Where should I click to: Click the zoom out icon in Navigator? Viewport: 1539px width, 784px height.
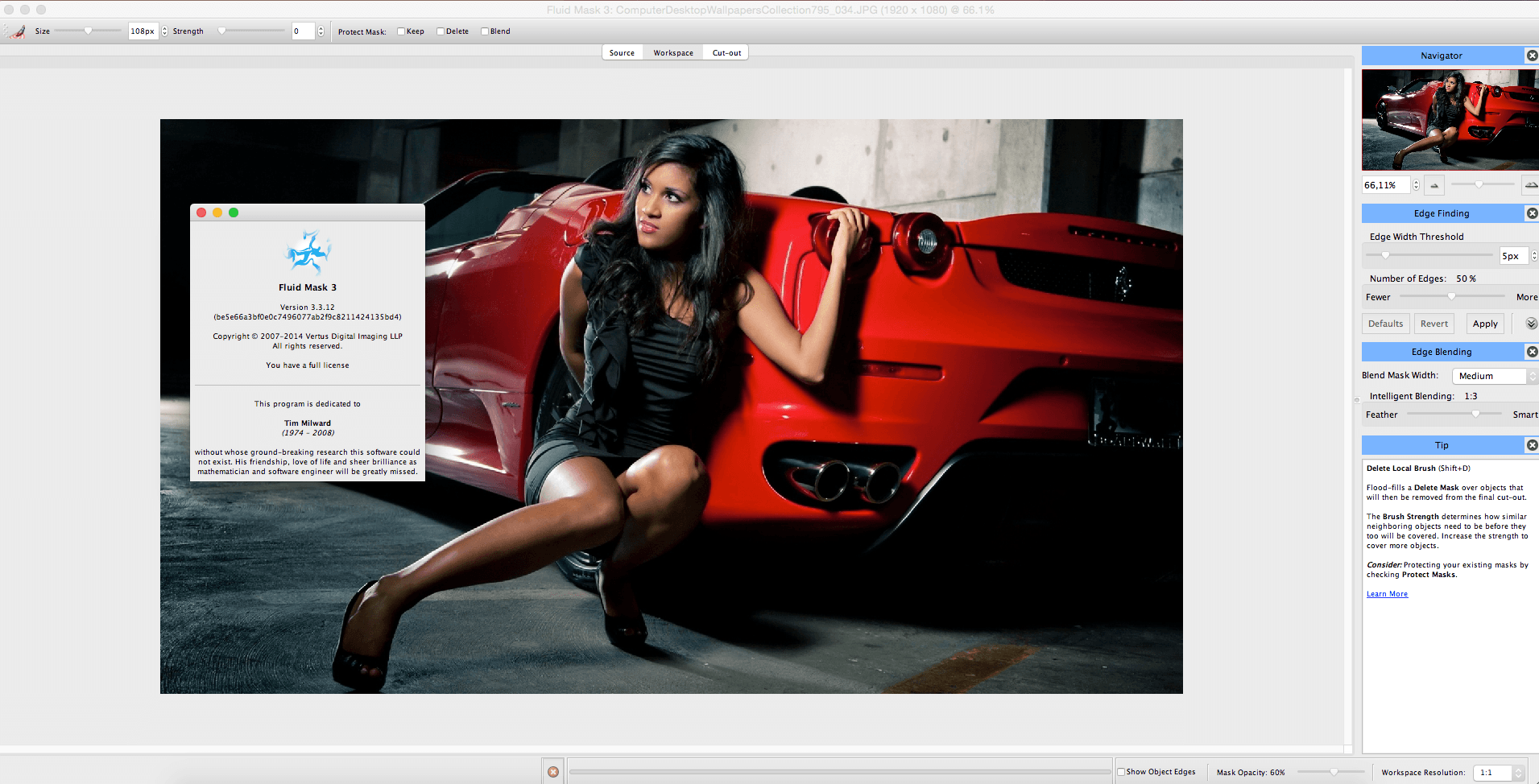[1434, 185]
